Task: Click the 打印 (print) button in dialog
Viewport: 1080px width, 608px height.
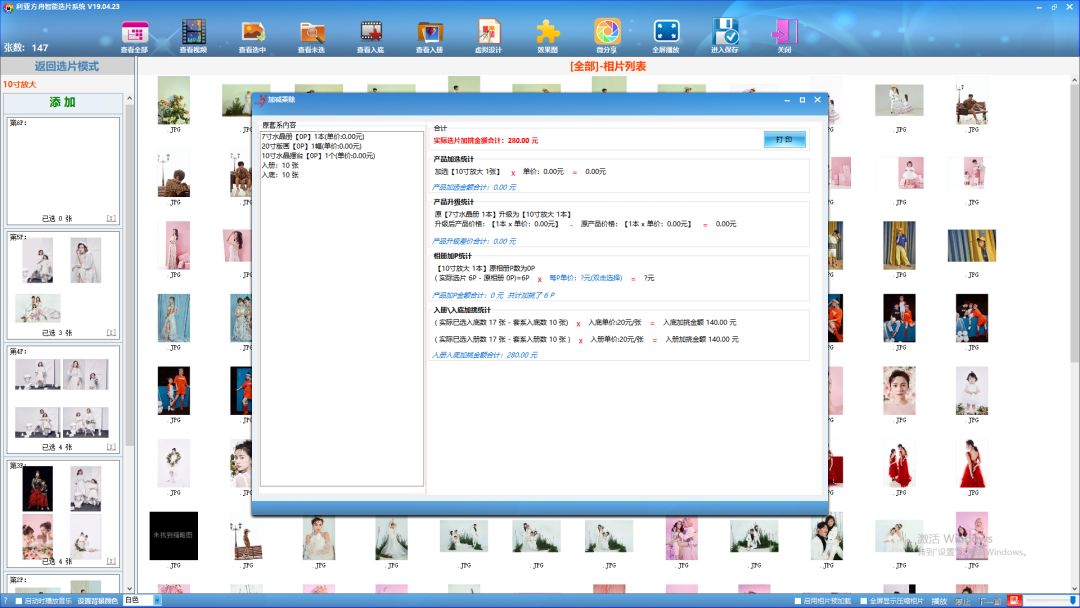Action: point(784,140)
